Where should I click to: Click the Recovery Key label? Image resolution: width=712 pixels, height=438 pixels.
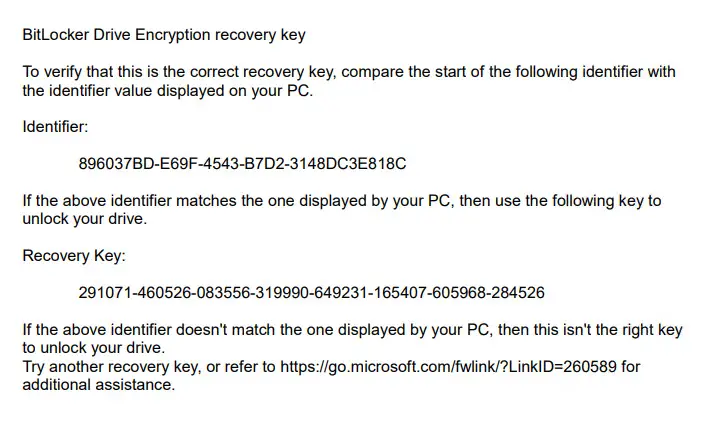74,256
